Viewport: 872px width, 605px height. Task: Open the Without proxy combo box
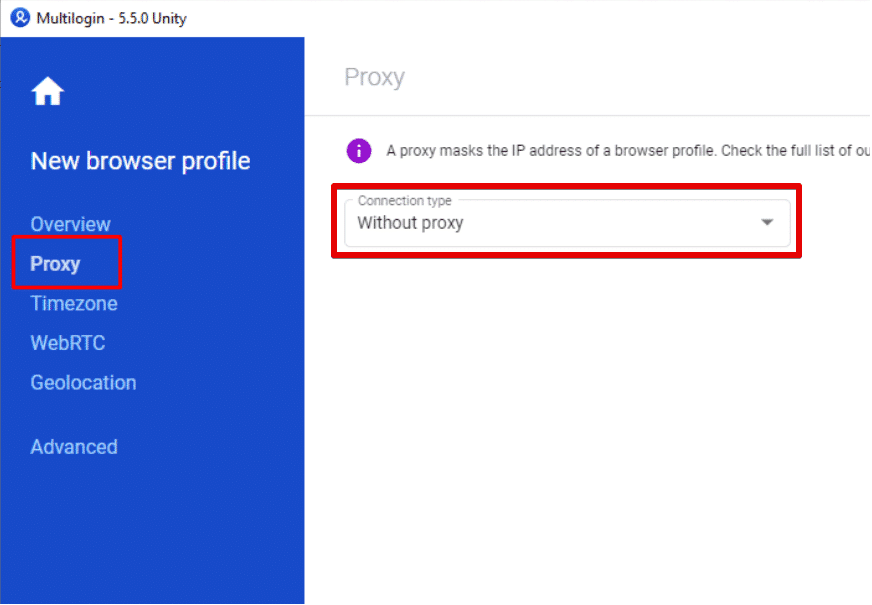567,222
